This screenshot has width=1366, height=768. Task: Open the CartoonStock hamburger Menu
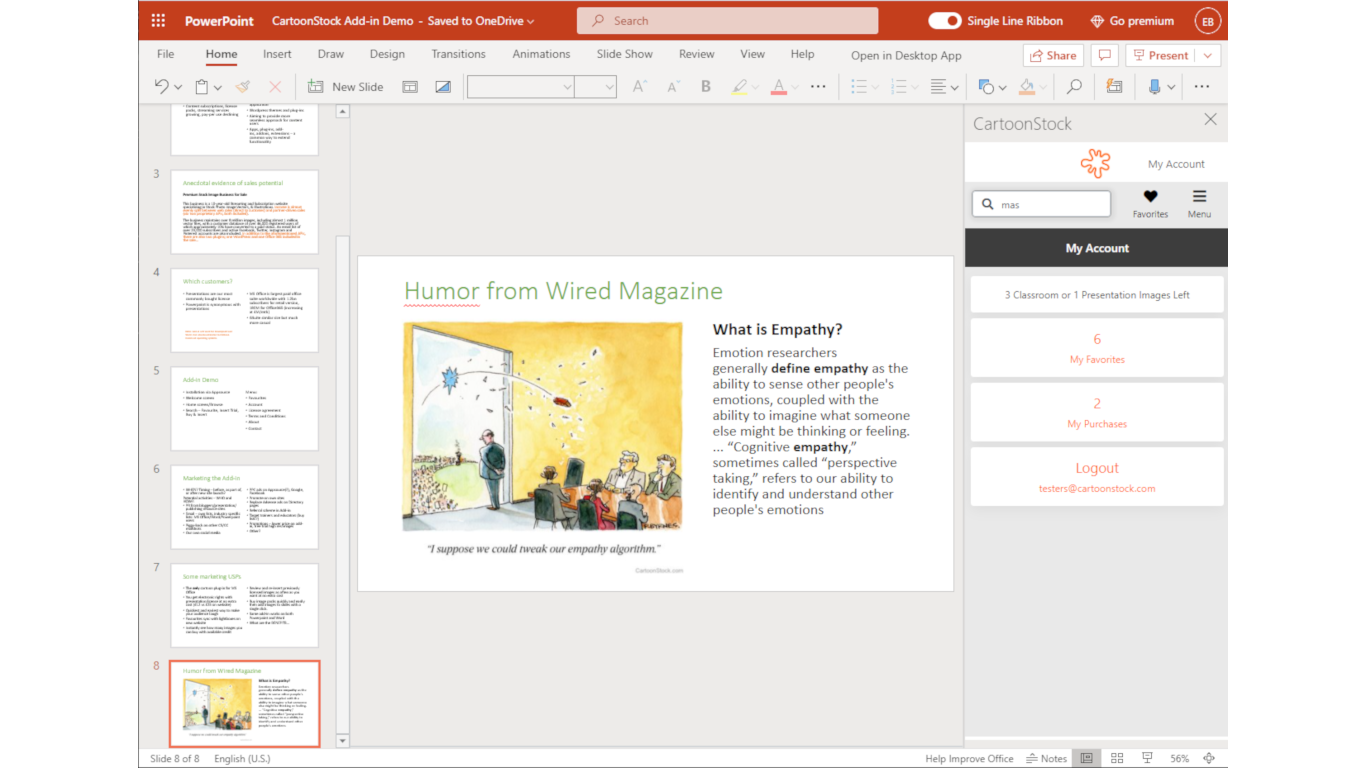[x=1199, y=197]
